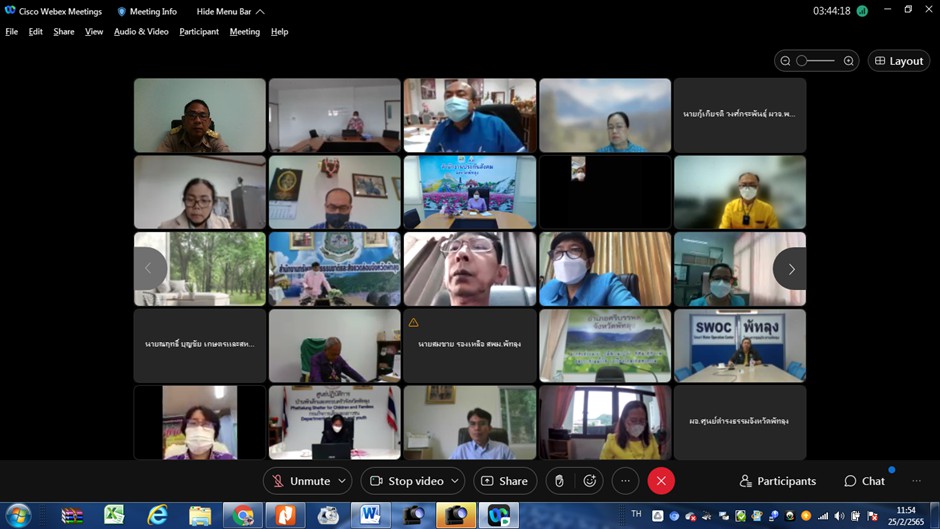The width and height of the screenshot is (940, 529).
Task: Open the Participant menu
Action: [199, 32]
